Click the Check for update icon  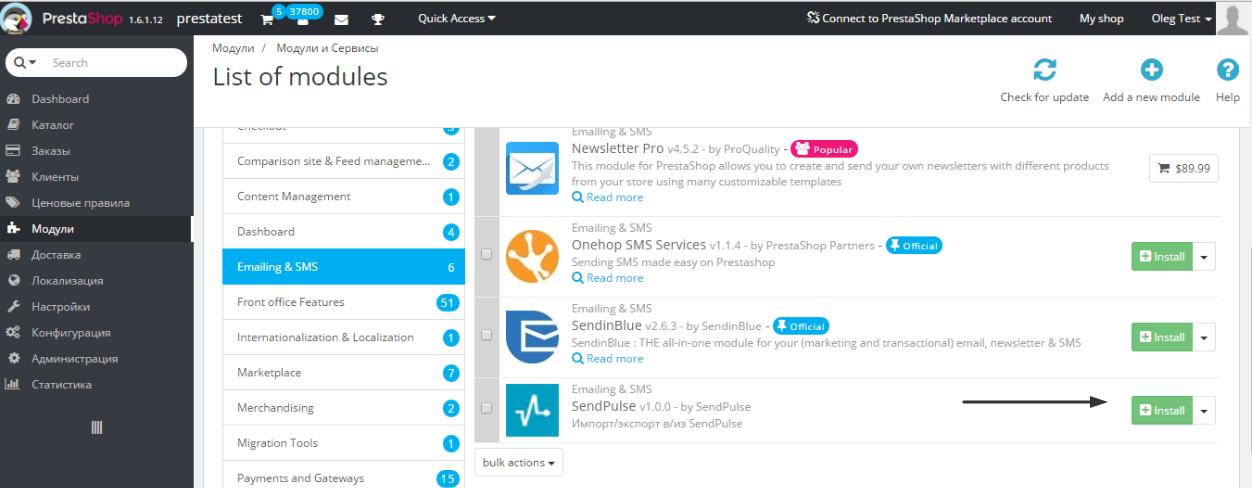pyautogui.click(x=1044, y=70)
